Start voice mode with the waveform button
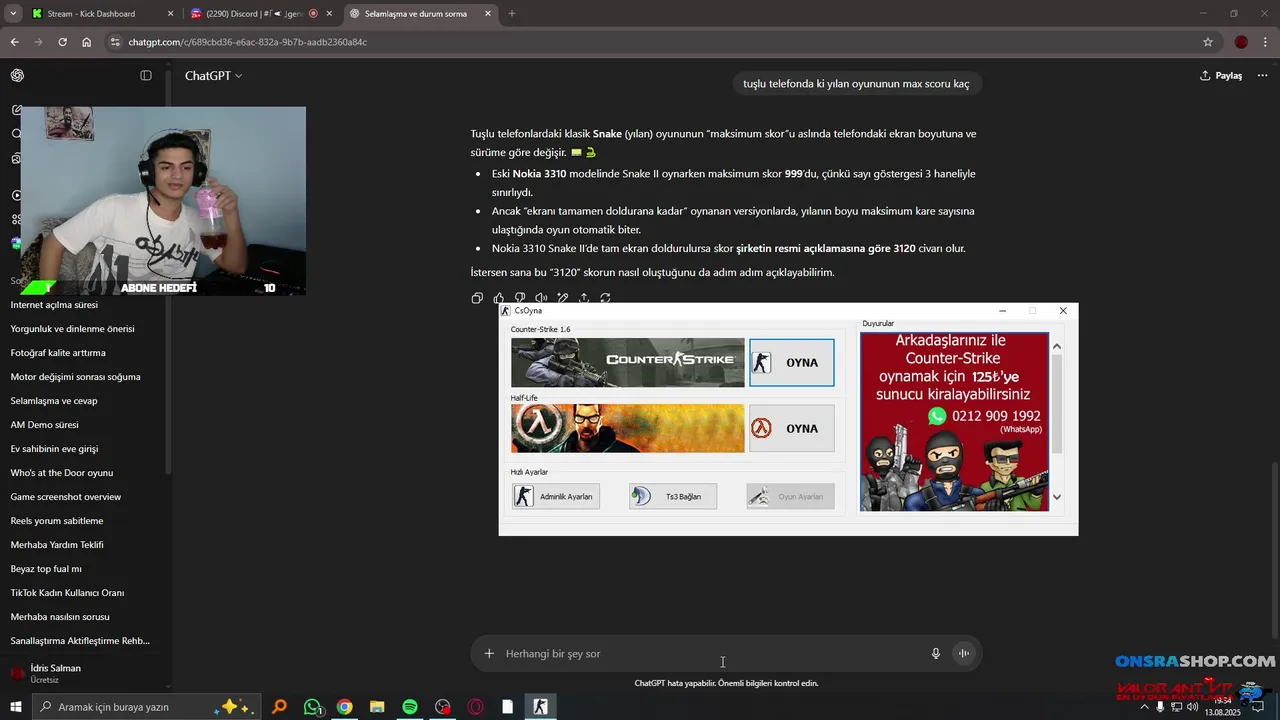 click(x=964, y=653)
